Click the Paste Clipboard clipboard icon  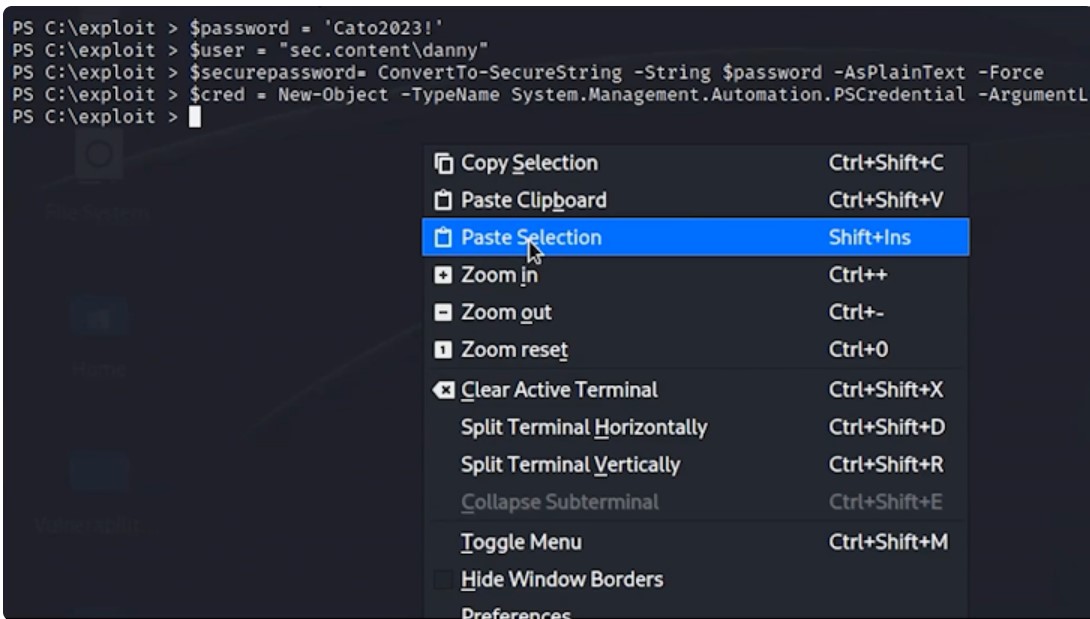coord(443,200)
